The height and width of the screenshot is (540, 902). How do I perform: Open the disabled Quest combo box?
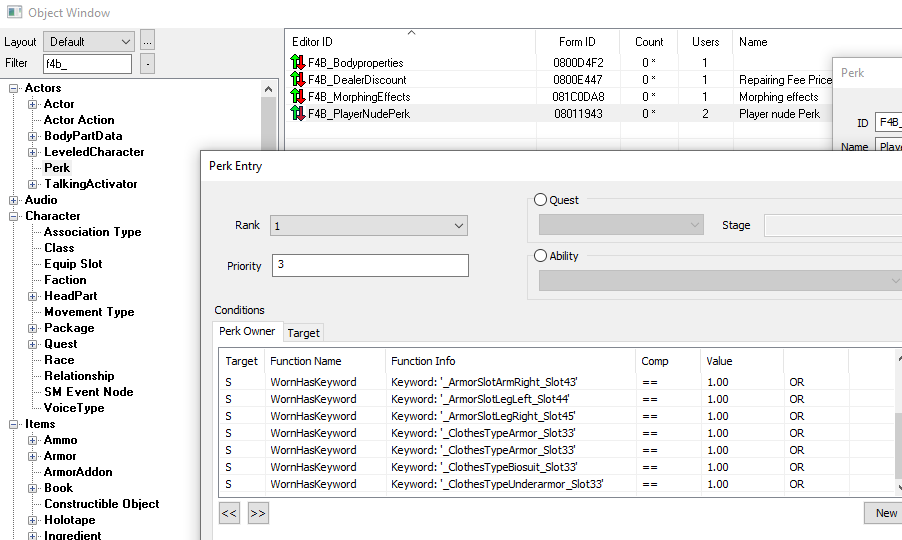pos(621,225)
